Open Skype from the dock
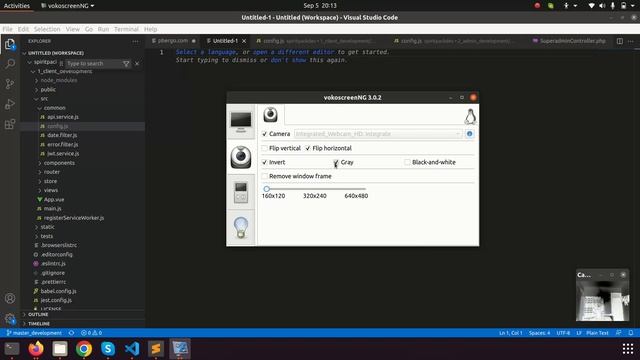Image resolution: width=640 pixels, height=360 pixels. [x=108, y=349]
